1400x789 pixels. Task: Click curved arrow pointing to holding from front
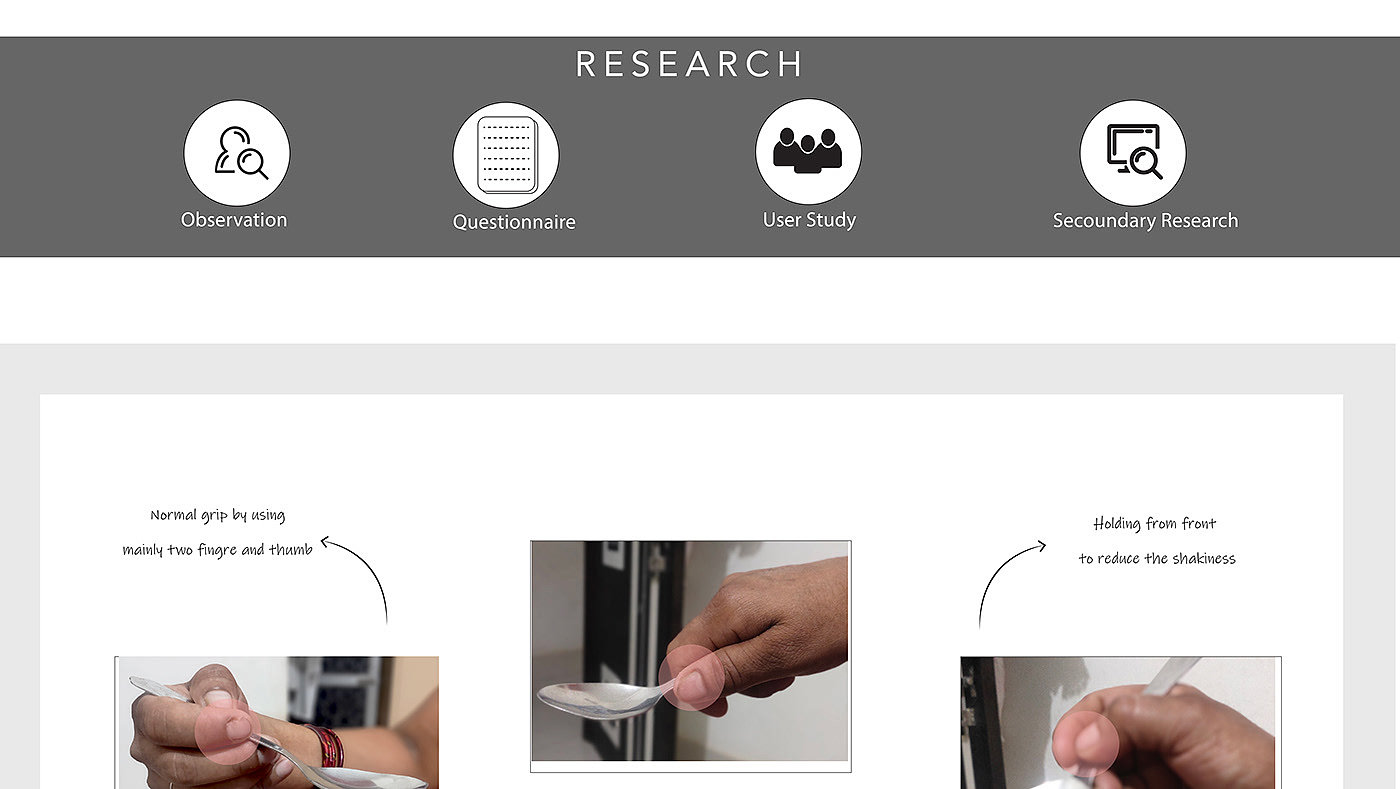[x=1012, y=584]
